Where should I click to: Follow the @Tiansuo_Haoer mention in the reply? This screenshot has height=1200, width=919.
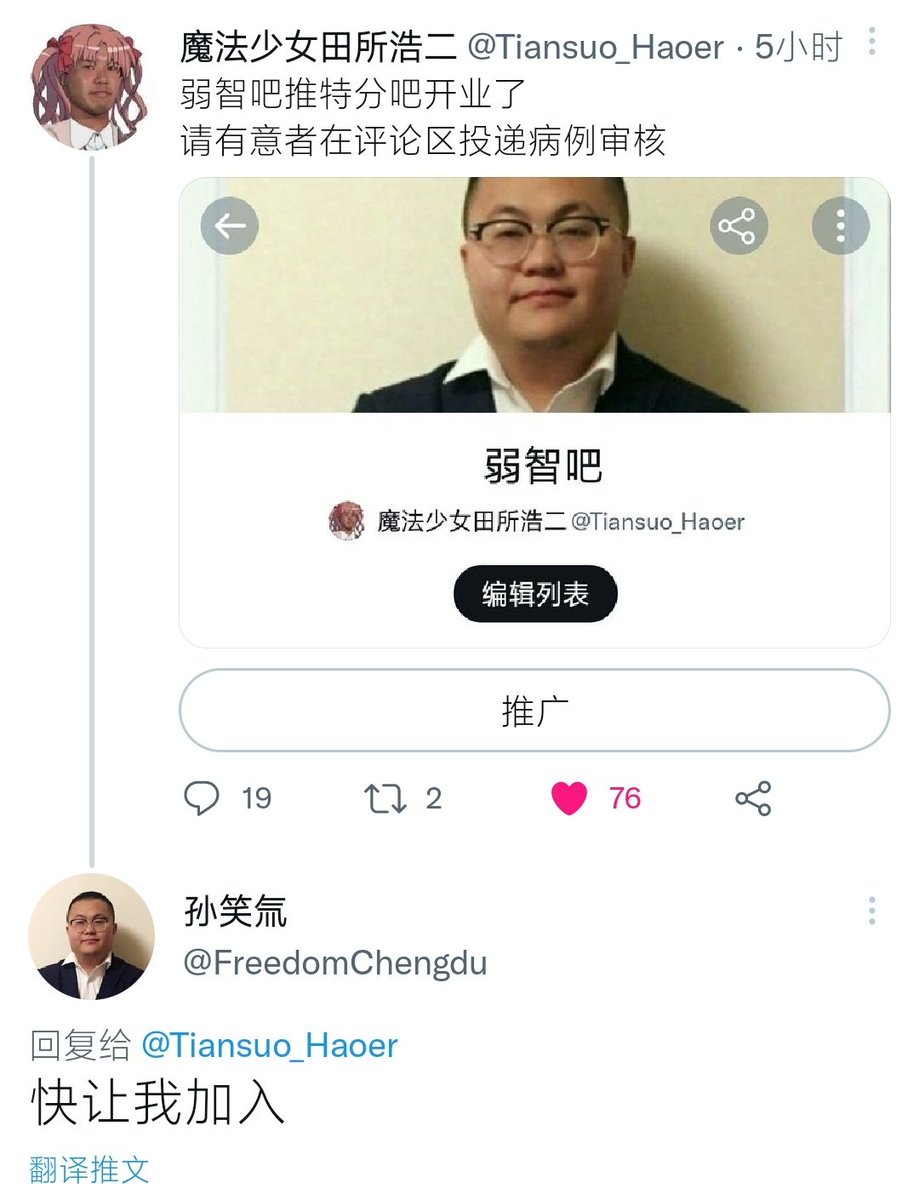[x=269, y=1045]
